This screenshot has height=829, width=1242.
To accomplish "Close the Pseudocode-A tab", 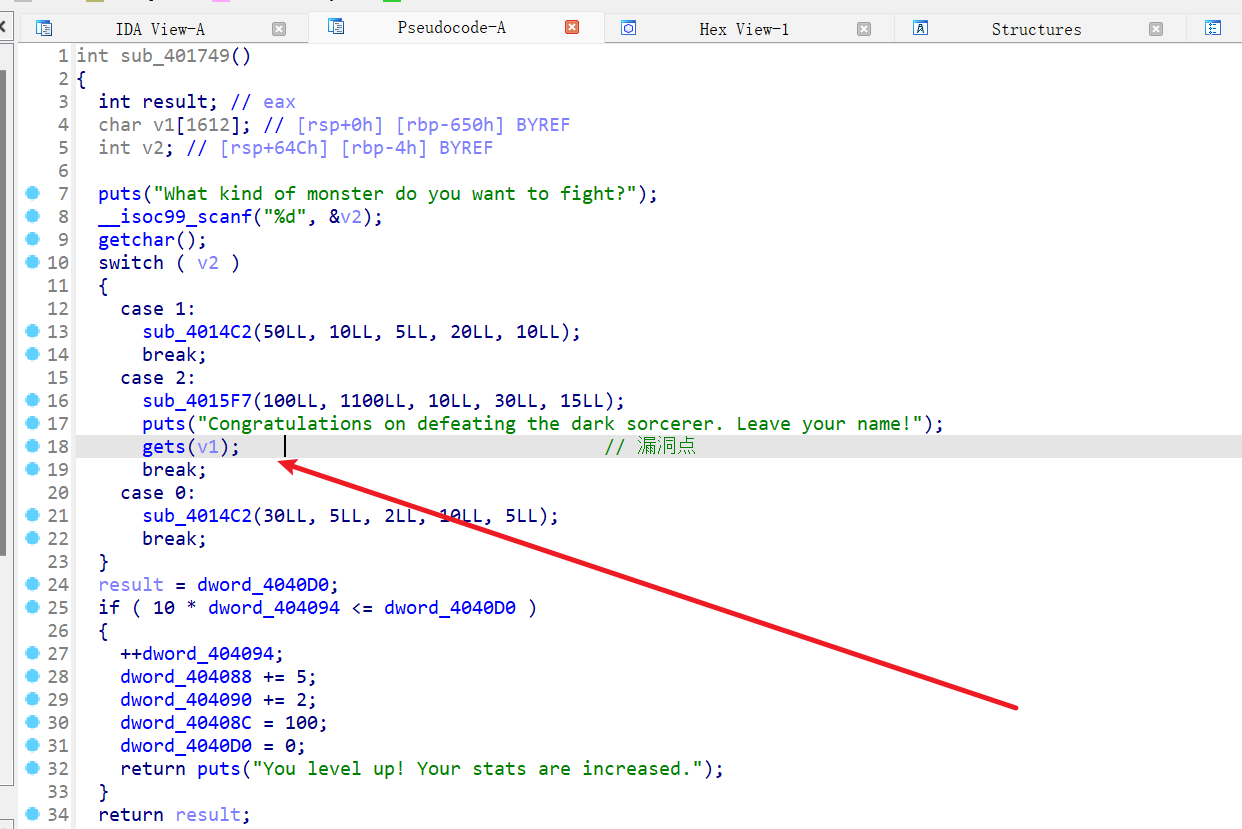I will point(572,28).
